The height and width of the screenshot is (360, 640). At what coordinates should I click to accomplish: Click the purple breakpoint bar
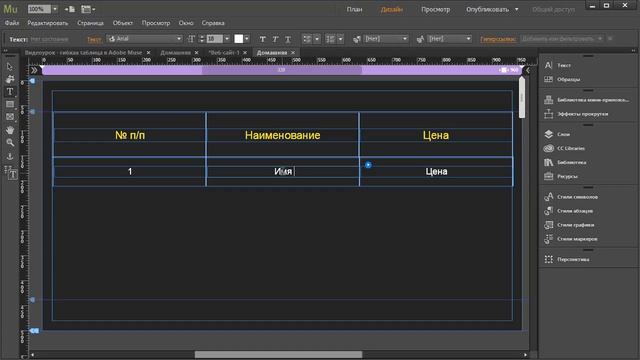281,70
